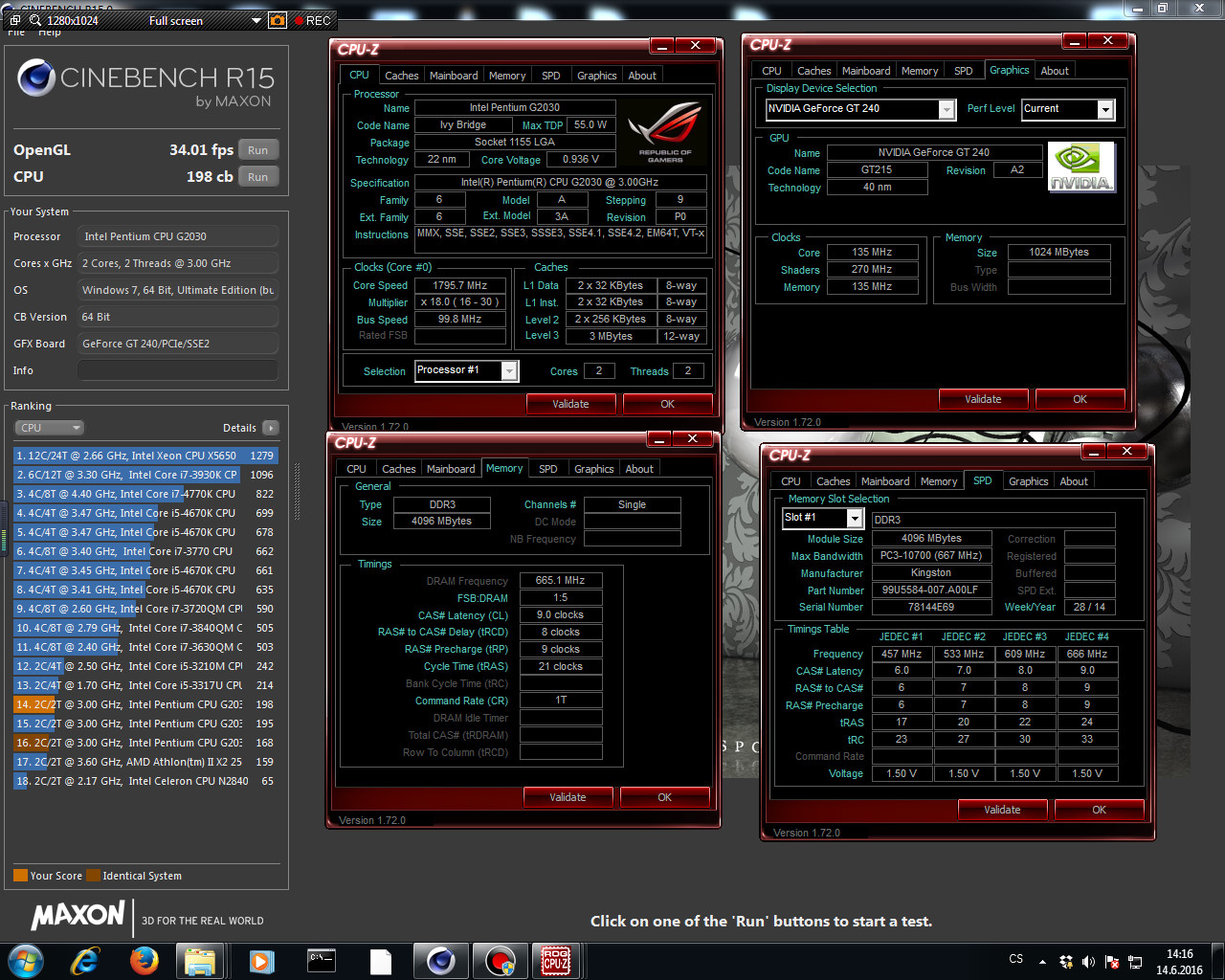Click the blank document taskbar icon
1225x980 pixels.
(381, 960)
